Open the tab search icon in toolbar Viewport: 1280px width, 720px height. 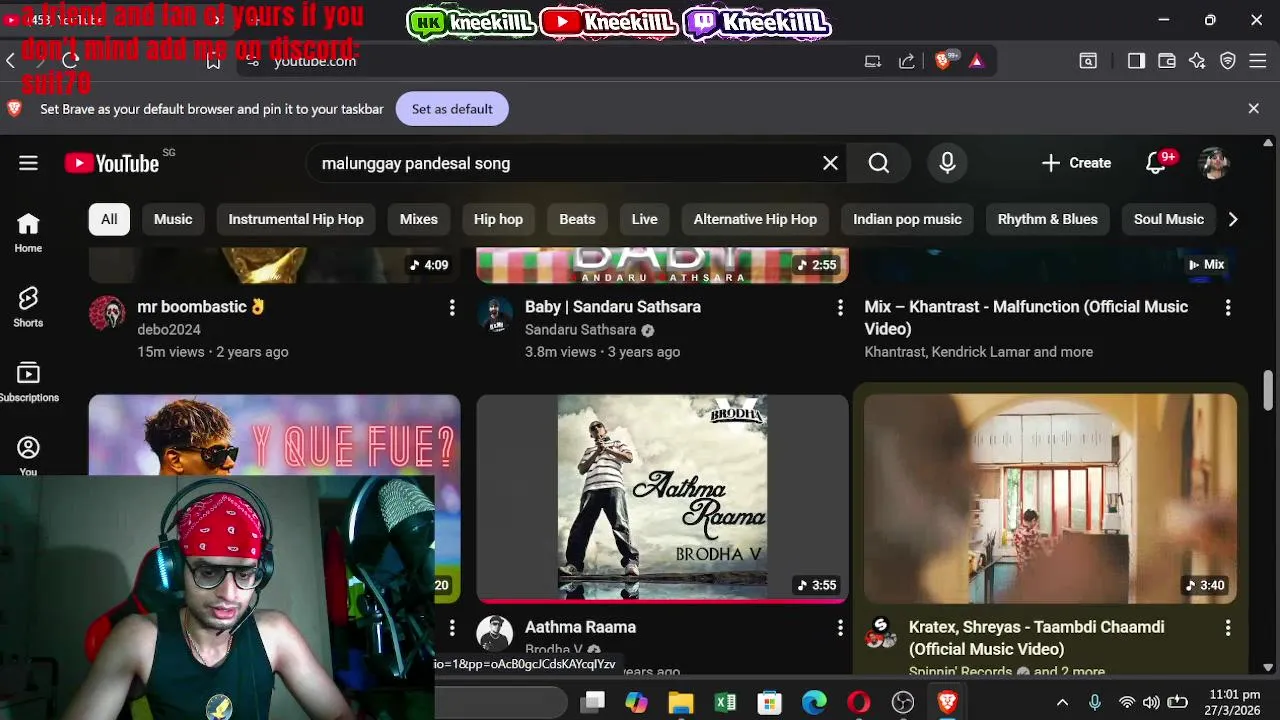(x=1088, y=61)
